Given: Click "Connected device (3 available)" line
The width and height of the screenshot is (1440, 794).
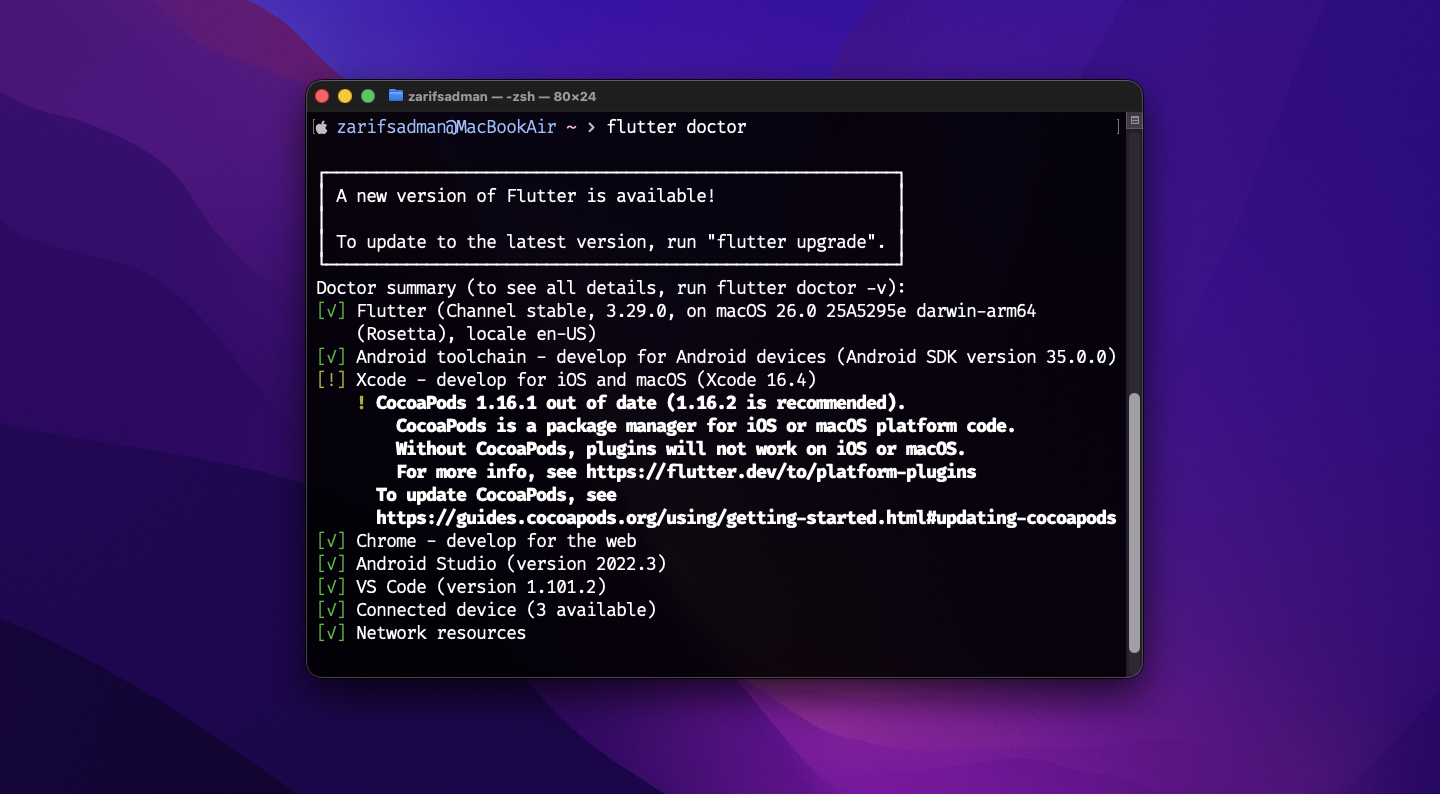Looking at the screenshot, I should click(x=506, y=610).
